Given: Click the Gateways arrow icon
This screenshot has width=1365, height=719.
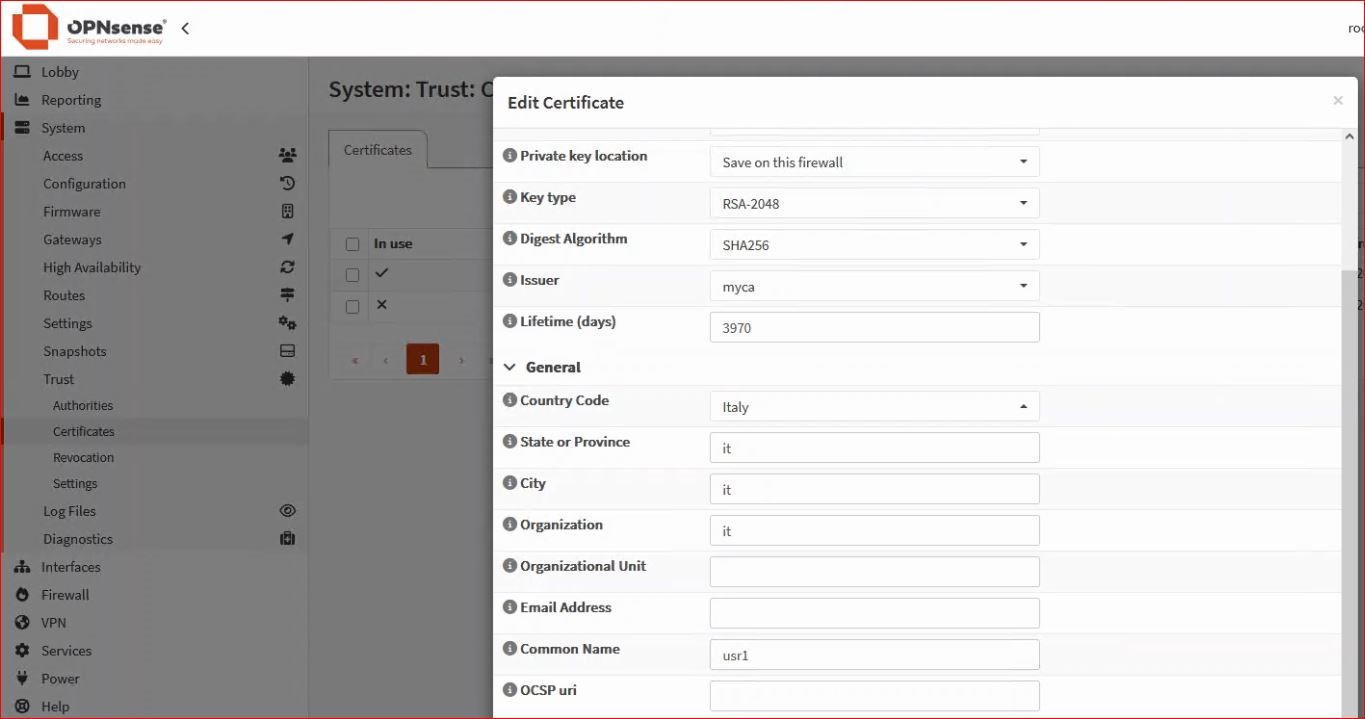Looking at the screenshot, I should point(287,240).
